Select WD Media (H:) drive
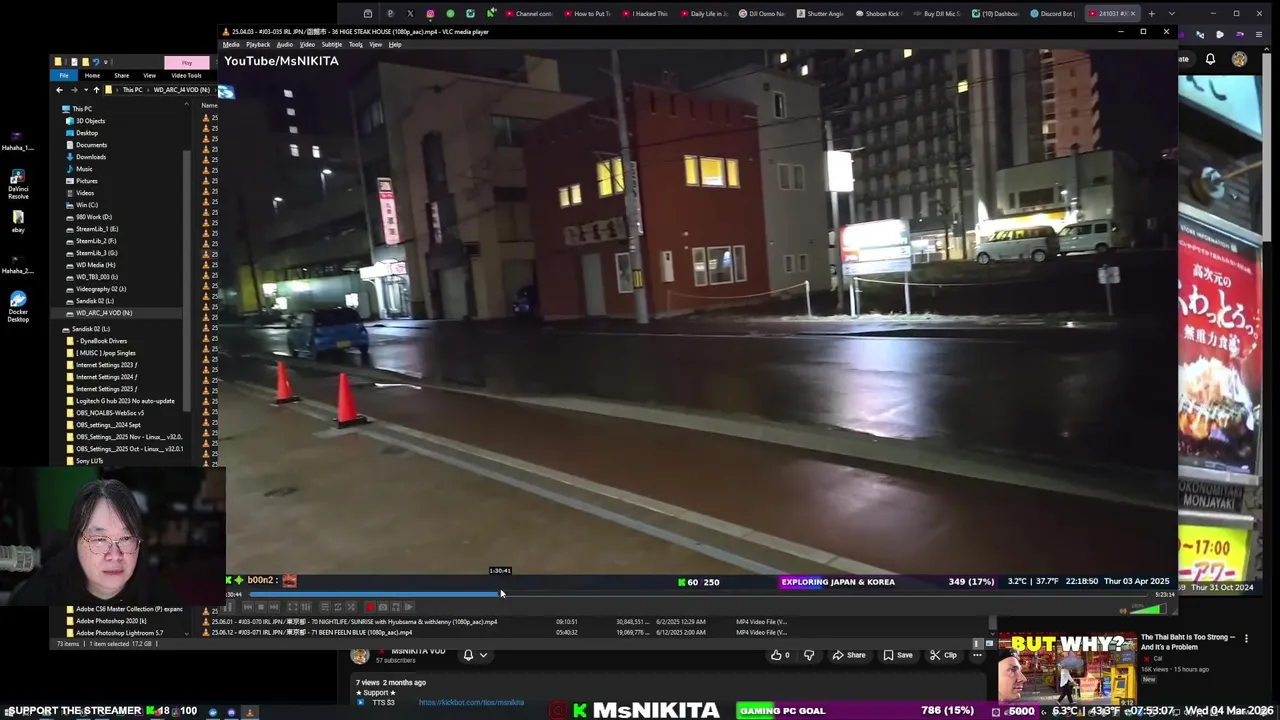Viewport: 1280px width, 720px height. 95,265
